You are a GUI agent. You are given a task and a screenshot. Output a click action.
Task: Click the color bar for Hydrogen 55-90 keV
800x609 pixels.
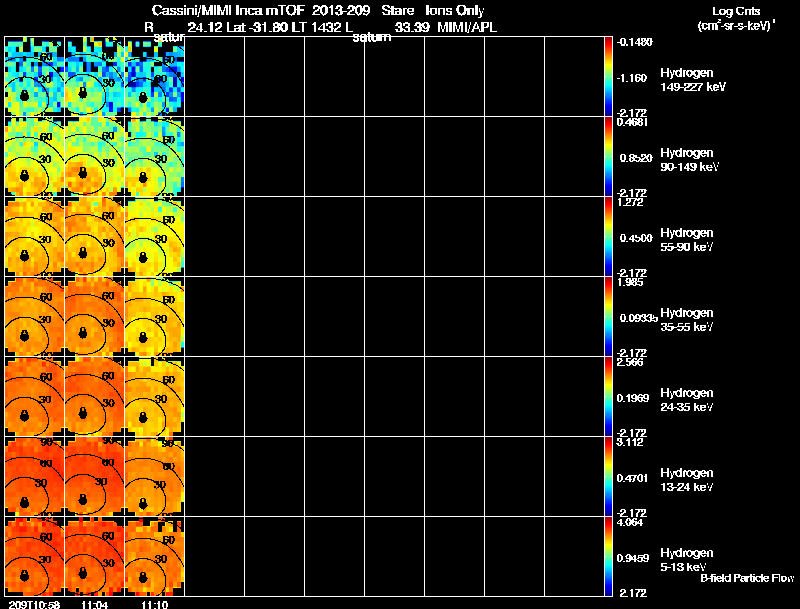pyautogui.click(x=609, y=236)
